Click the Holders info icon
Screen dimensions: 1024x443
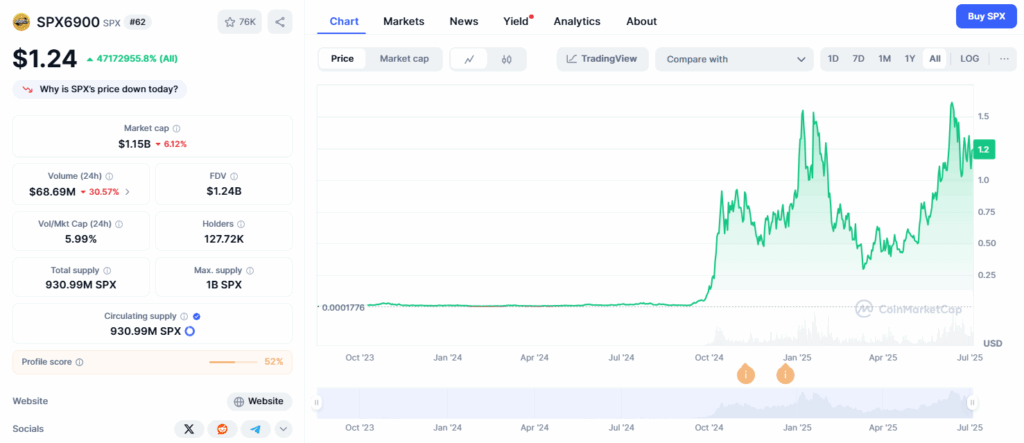[x=240, y=224]
